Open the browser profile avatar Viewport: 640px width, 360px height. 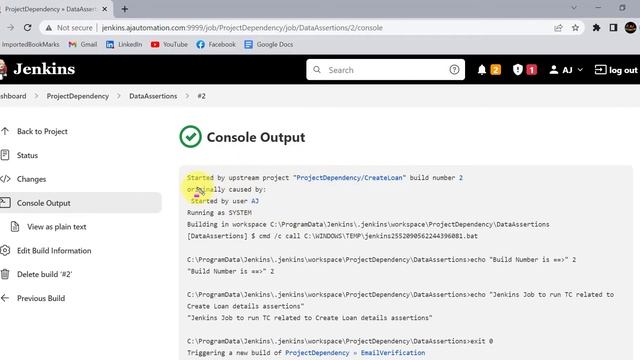(x=630, y=28)
